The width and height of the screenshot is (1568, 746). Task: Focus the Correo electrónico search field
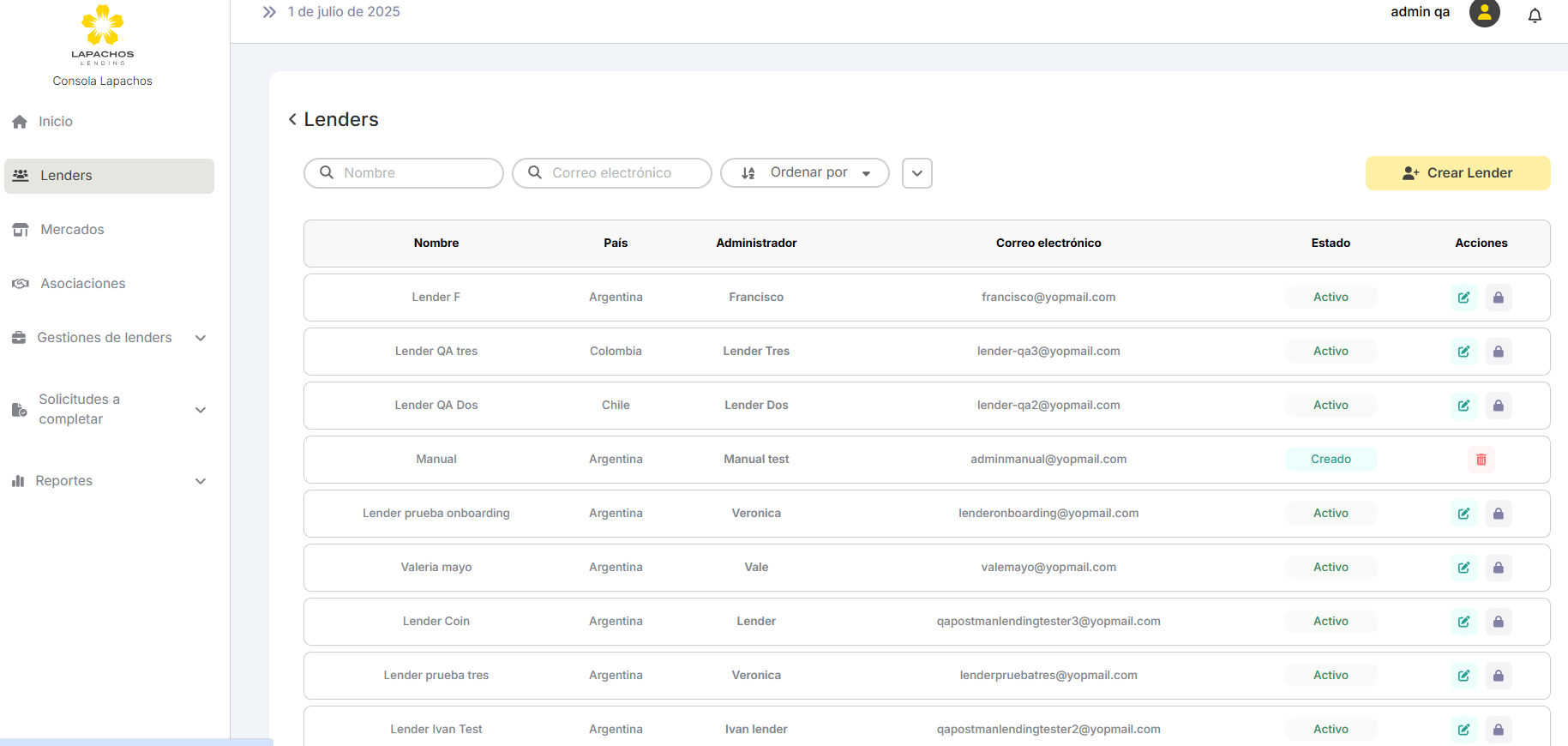[622, 173]
